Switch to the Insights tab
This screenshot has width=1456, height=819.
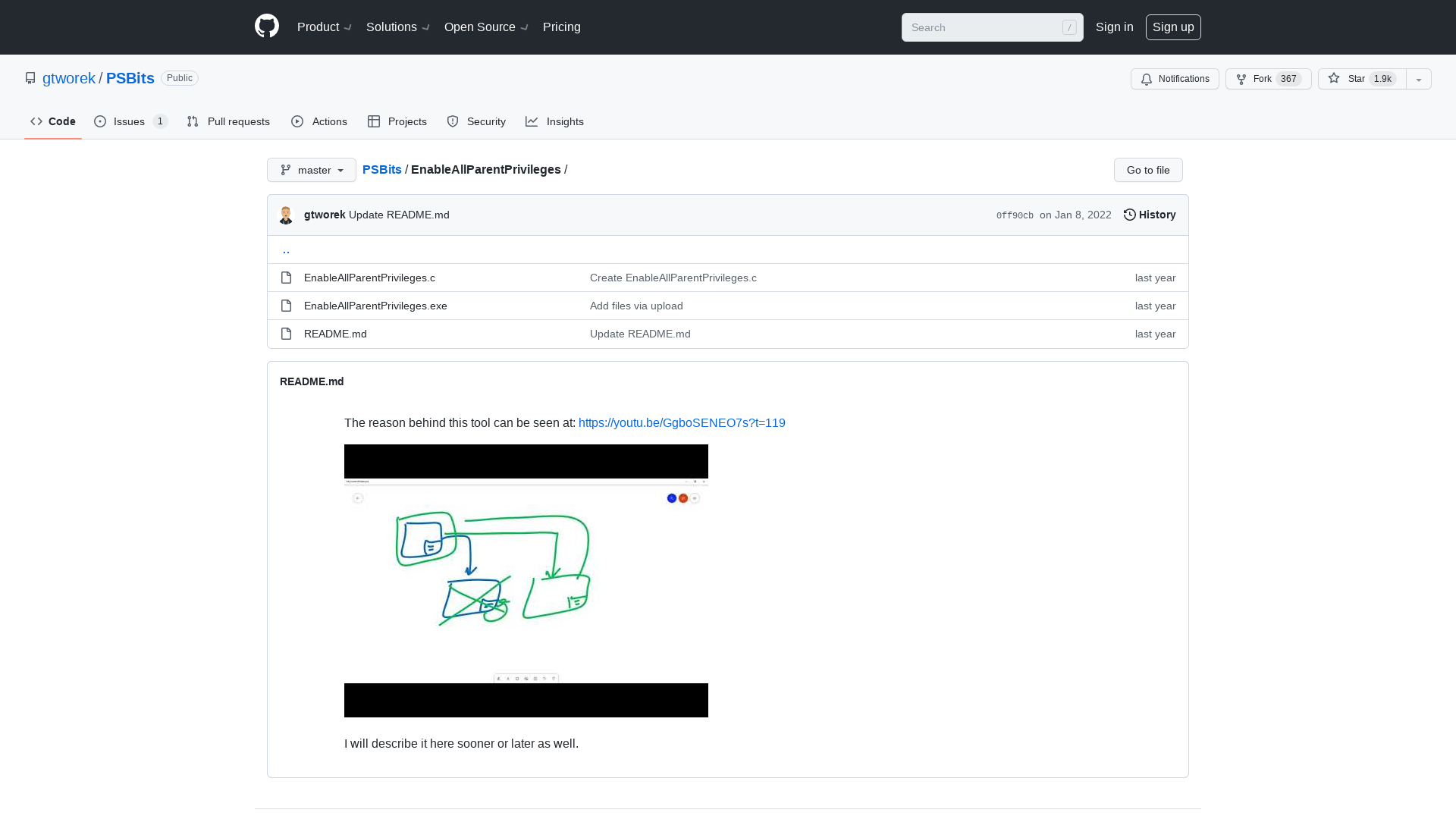coord(555,121)
